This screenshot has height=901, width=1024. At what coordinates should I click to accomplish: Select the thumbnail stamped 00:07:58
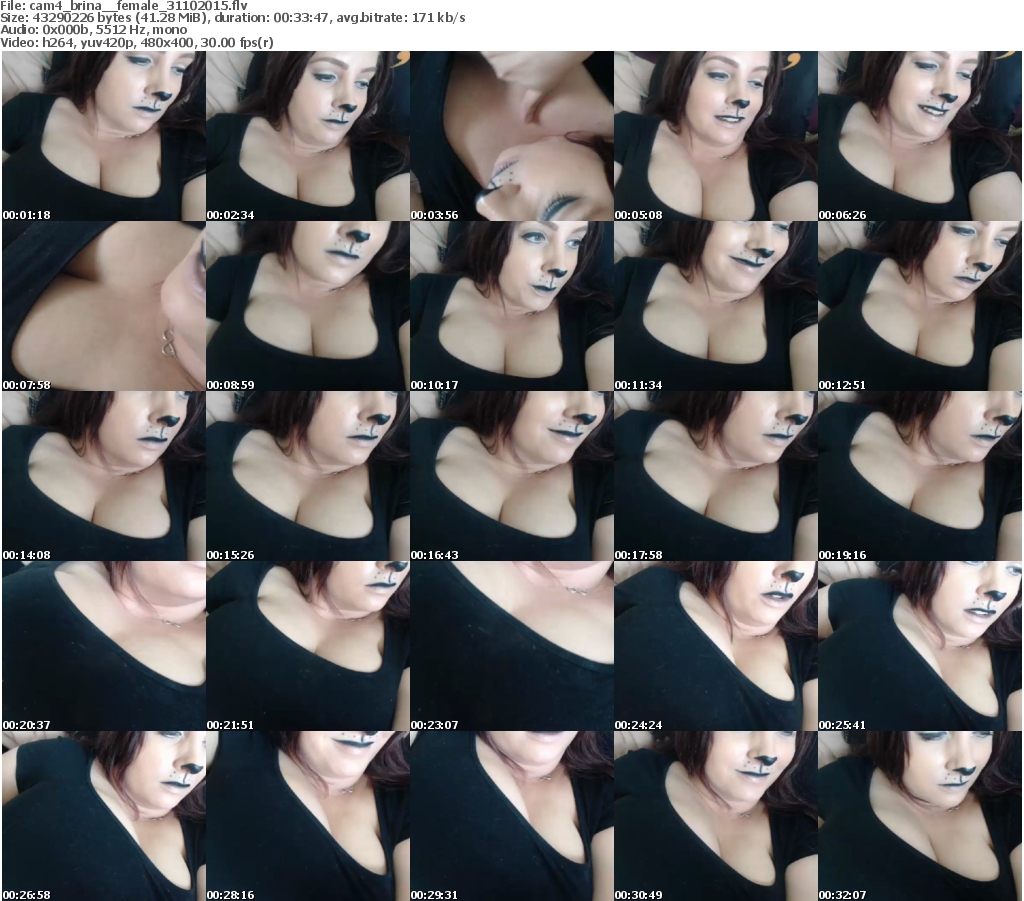click(104, 306)
